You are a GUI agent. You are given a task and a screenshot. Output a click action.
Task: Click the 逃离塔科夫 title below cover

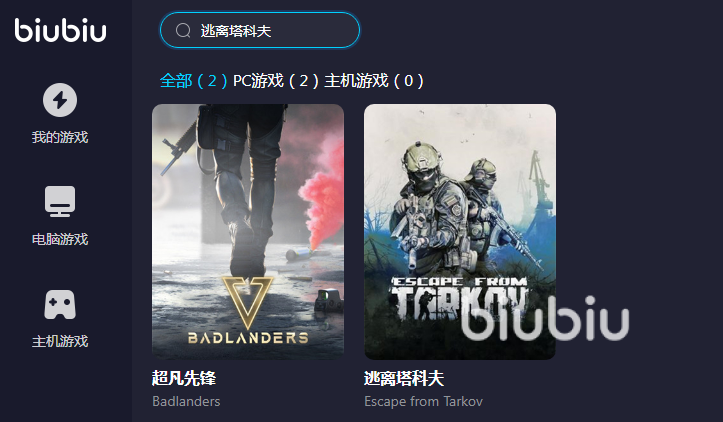[x=404, y=378]
